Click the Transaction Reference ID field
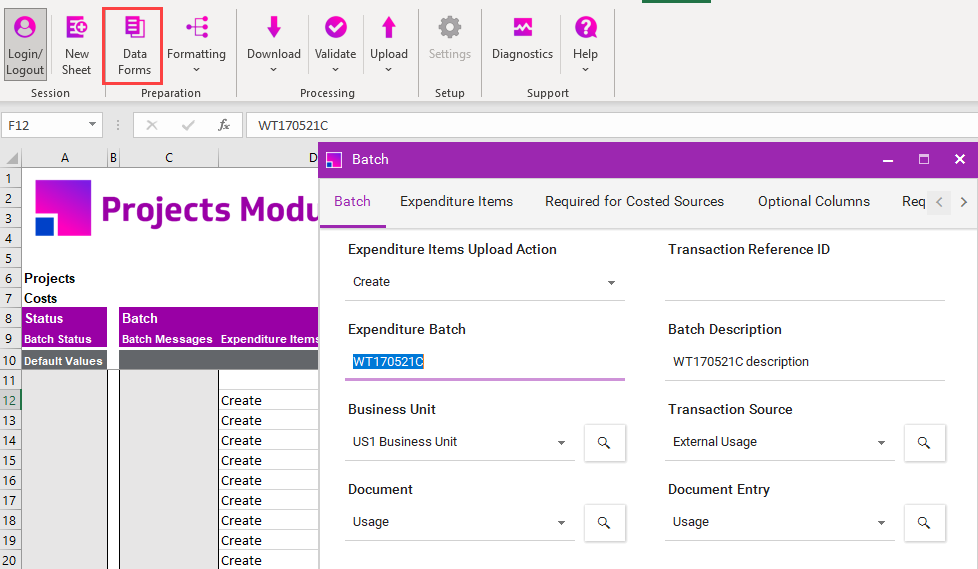 tap(805, 282)
